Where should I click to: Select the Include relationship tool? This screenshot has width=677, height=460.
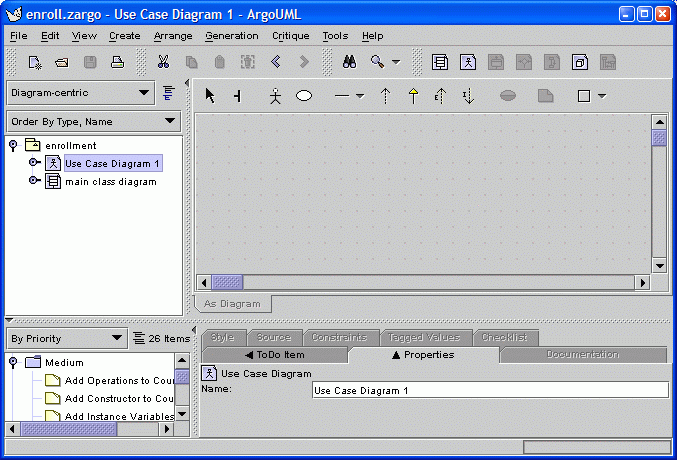(468, 96)
